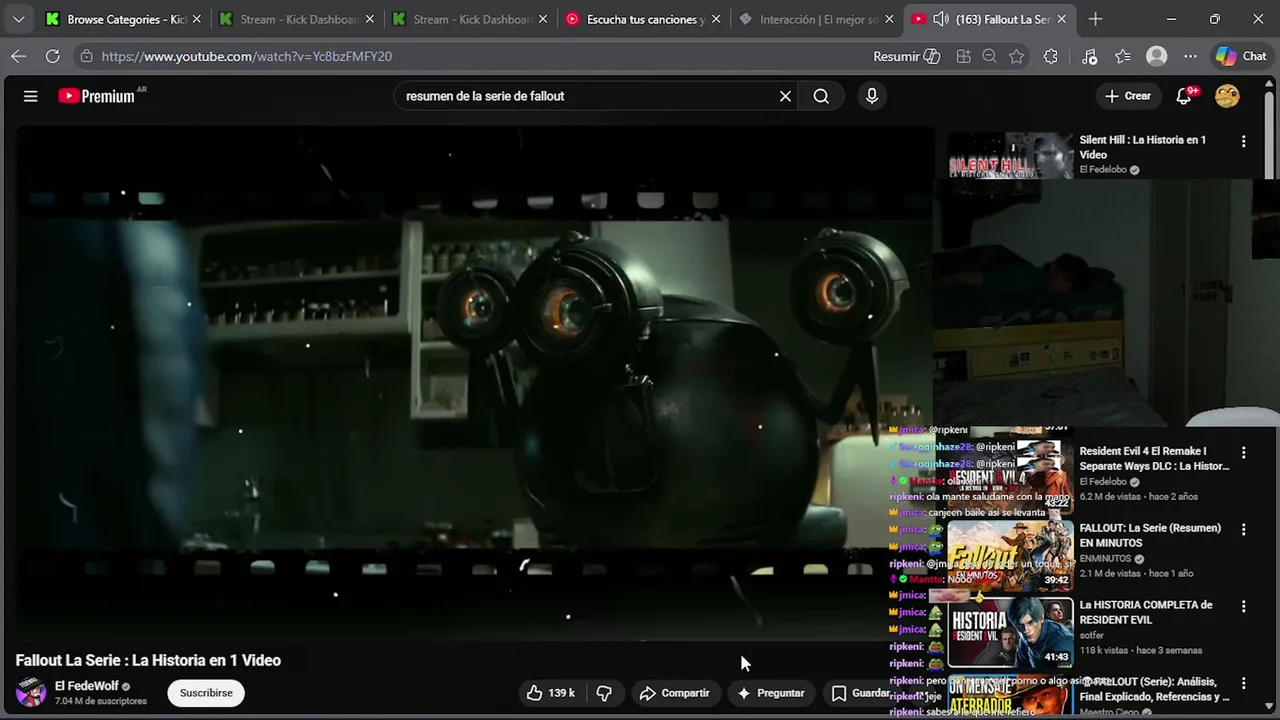Open options menu for Silent Hill video
1280x720 pixels.
coord(1243,142)
